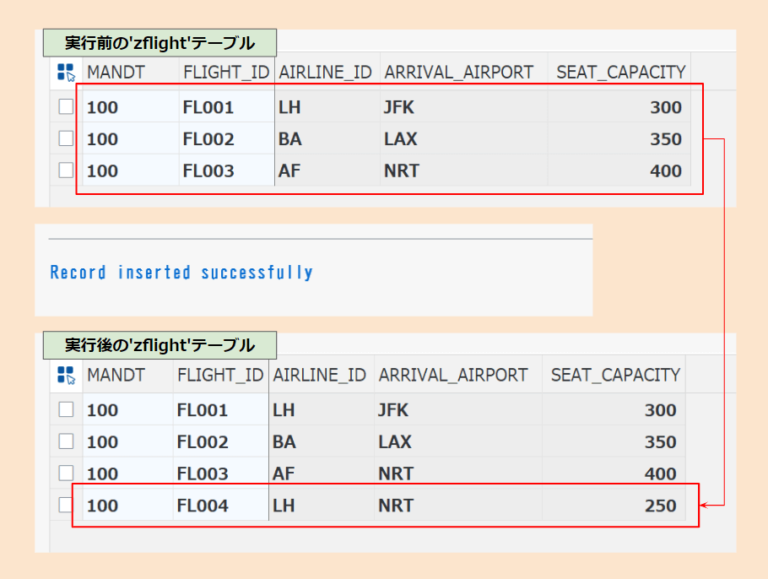768x579 pixels.
Task: Click the 'Record inserted successfully' message
Action: [181, 272]
